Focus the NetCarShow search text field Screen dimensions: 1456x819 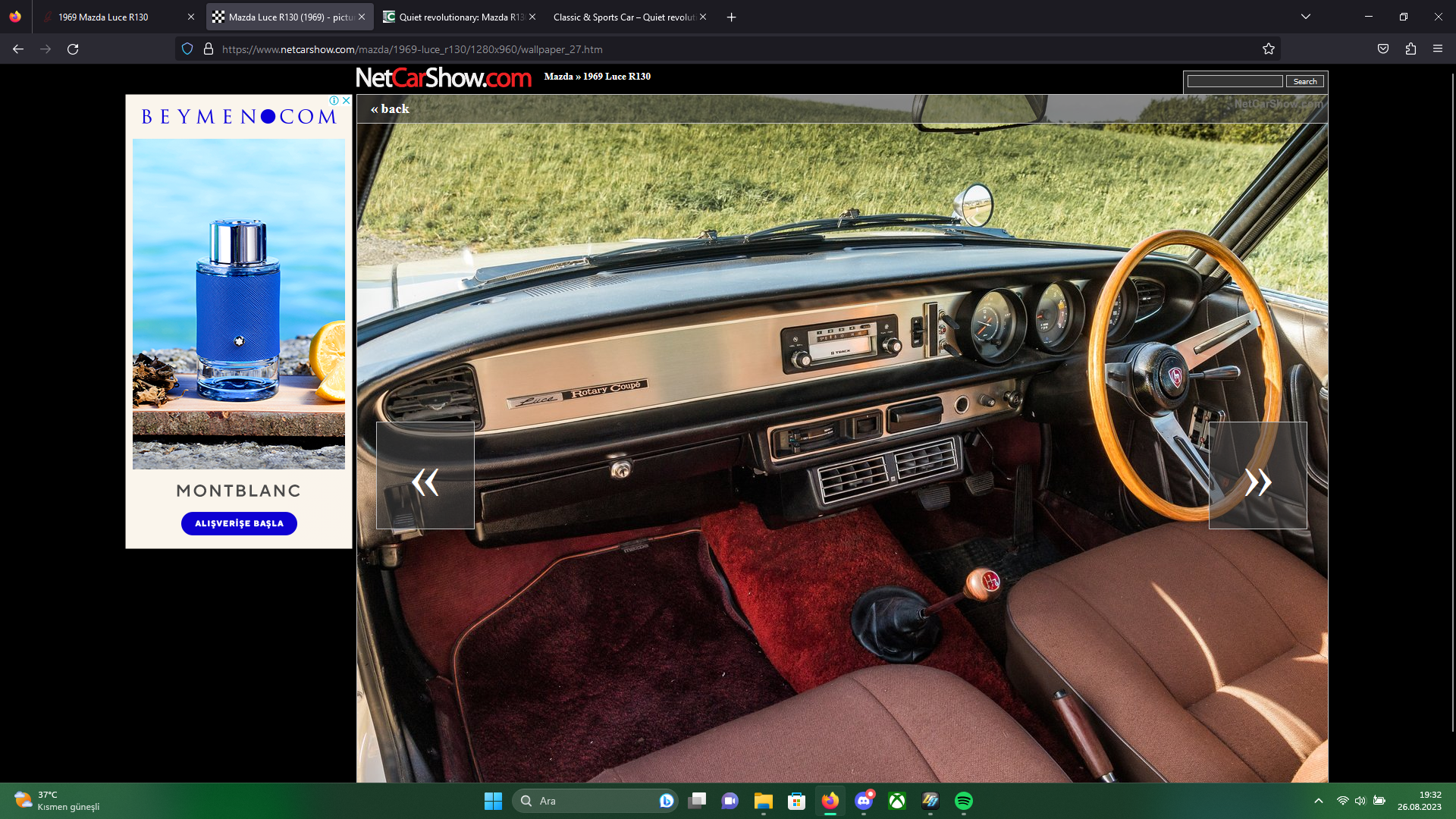(1235, 81)
